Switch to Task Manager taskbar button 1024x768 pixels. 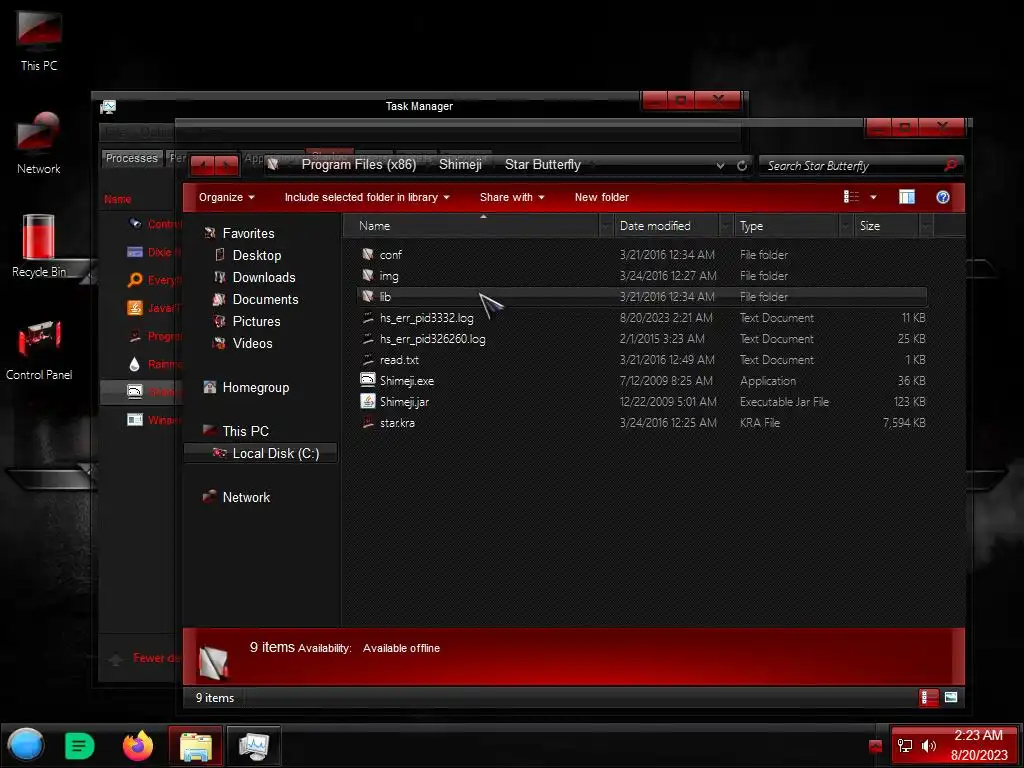253,745
